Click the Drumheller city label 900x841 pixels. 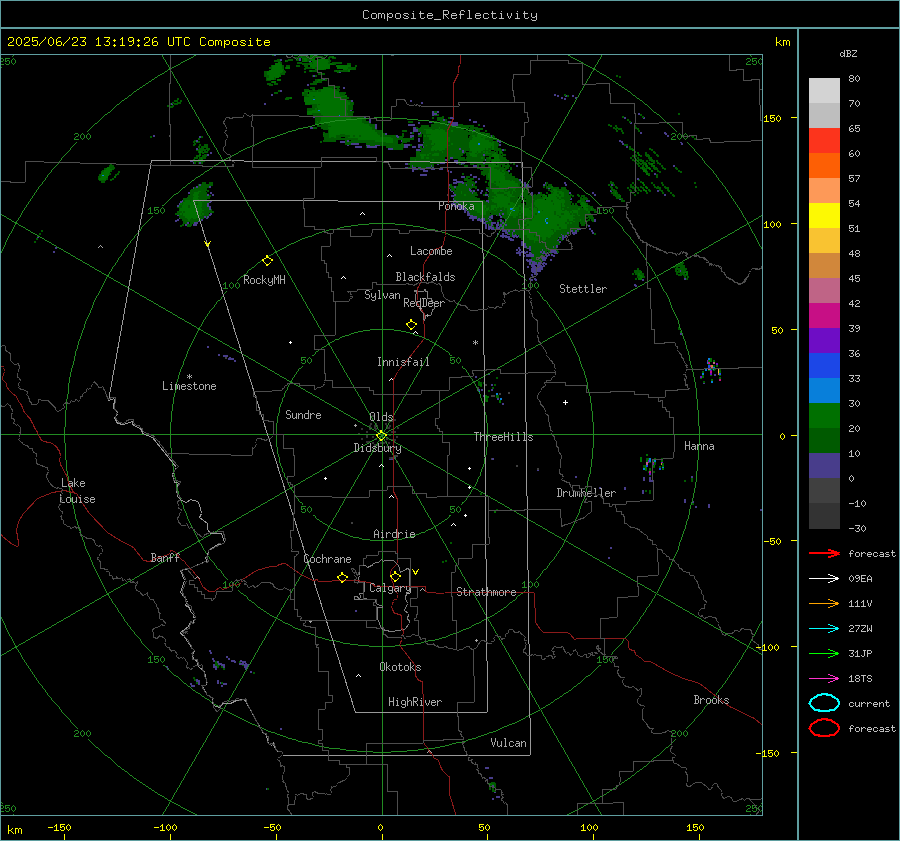[586, 493]
